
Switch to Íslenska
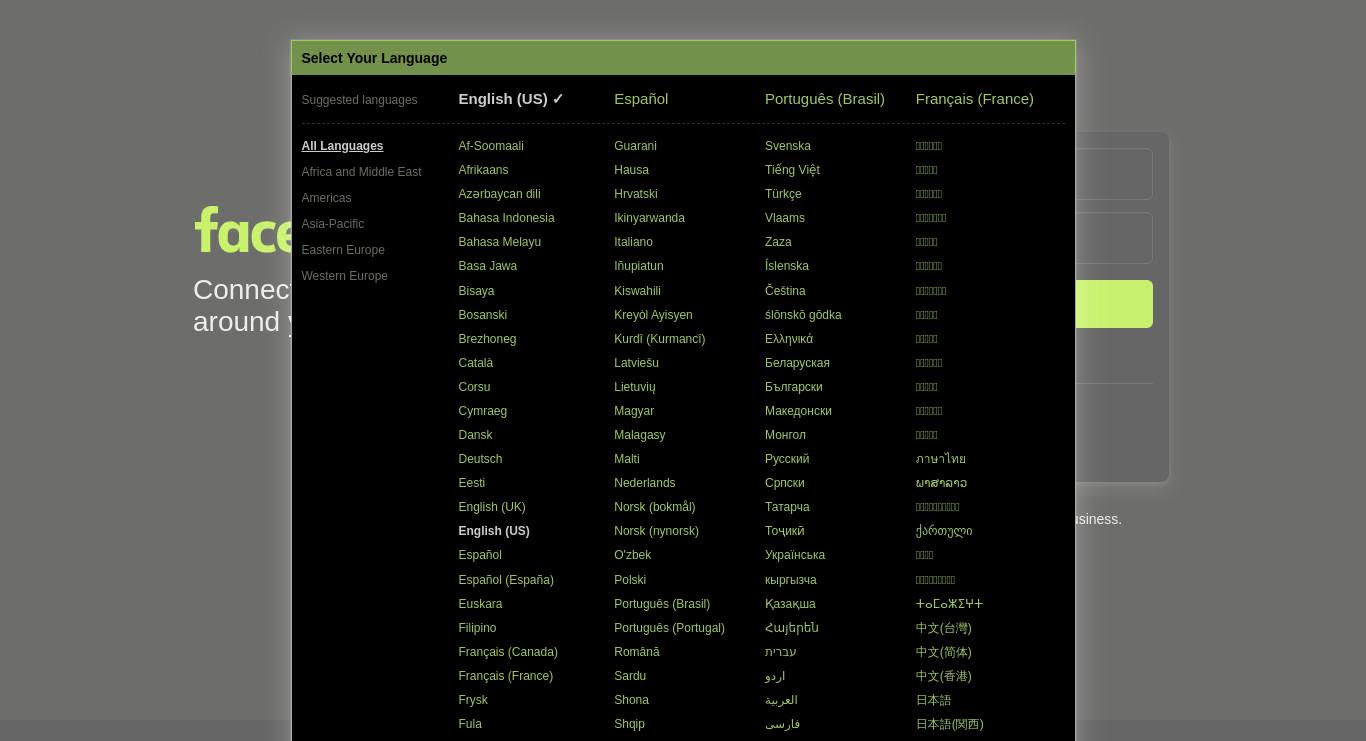(x=787, y=266)
